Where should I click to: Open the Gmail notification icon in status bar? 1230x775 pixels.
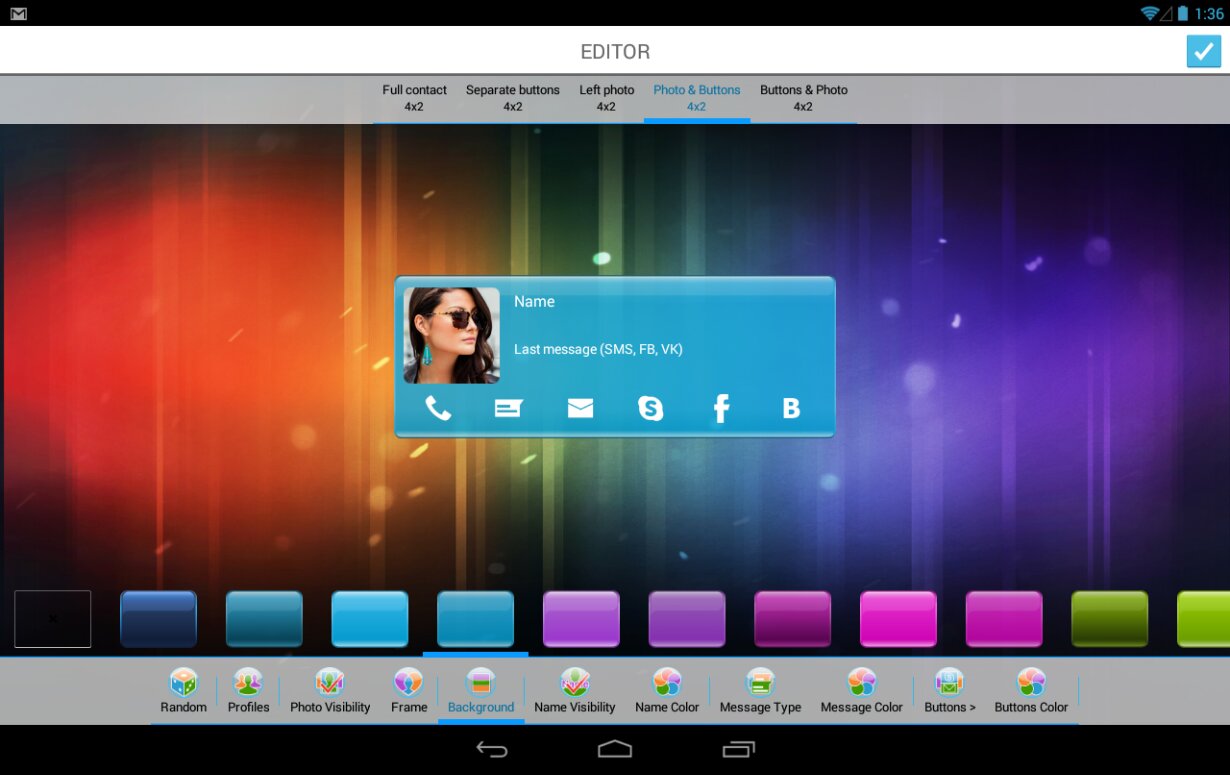[x=18, y=14]
